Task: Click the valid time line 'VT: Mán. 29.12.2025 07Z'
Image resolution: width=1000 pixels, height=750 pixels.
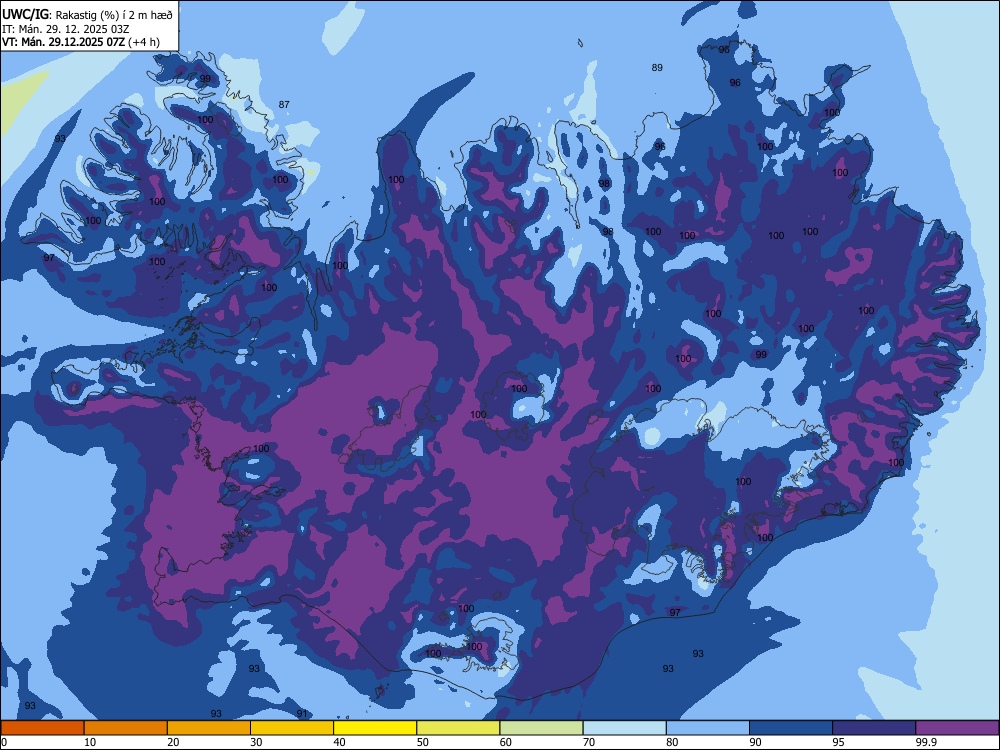Action: tap(64, 43)
